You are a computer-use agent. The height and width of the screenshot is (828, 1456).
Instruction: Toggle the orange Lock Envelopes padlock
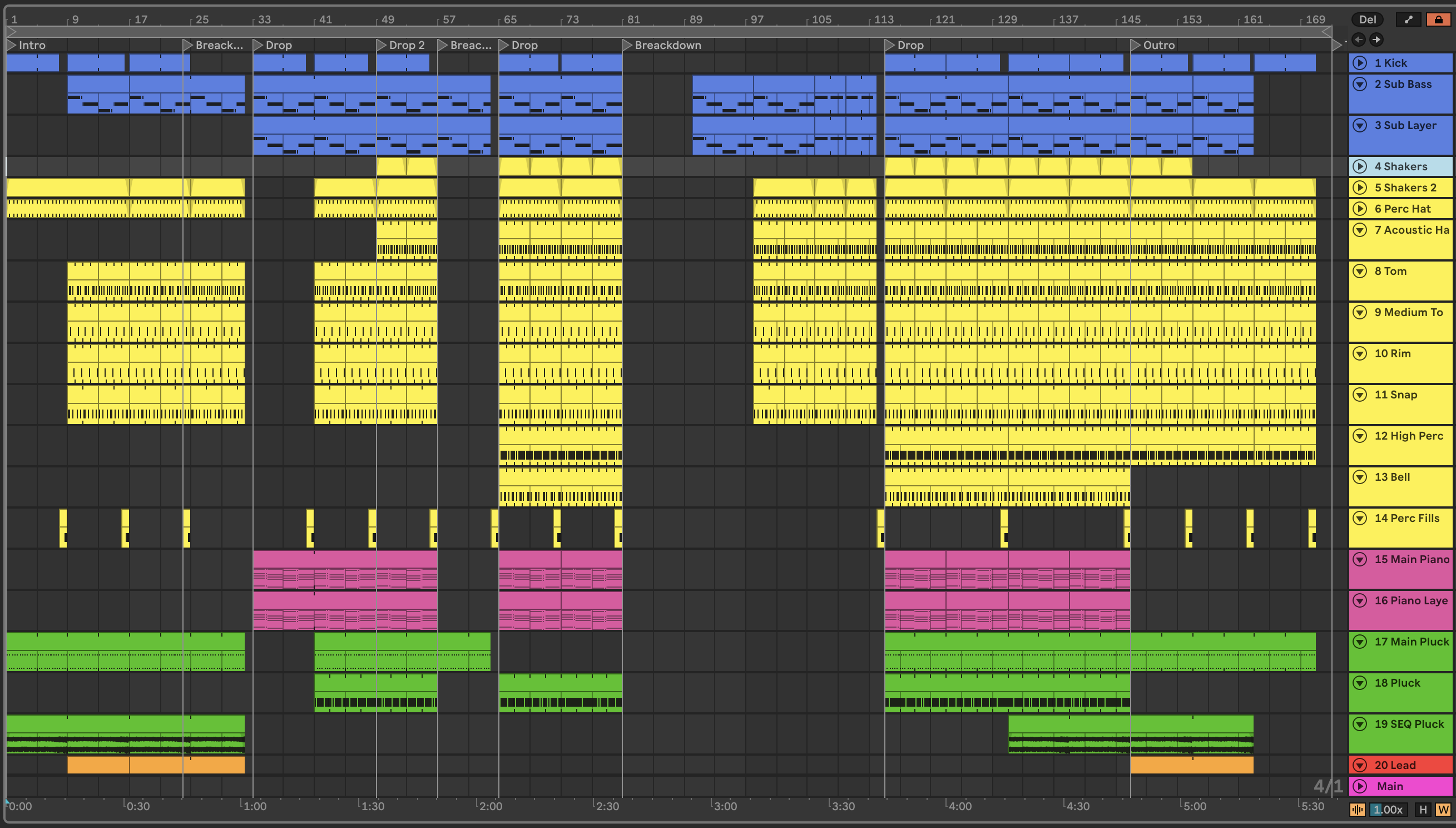pos(1438,19)
